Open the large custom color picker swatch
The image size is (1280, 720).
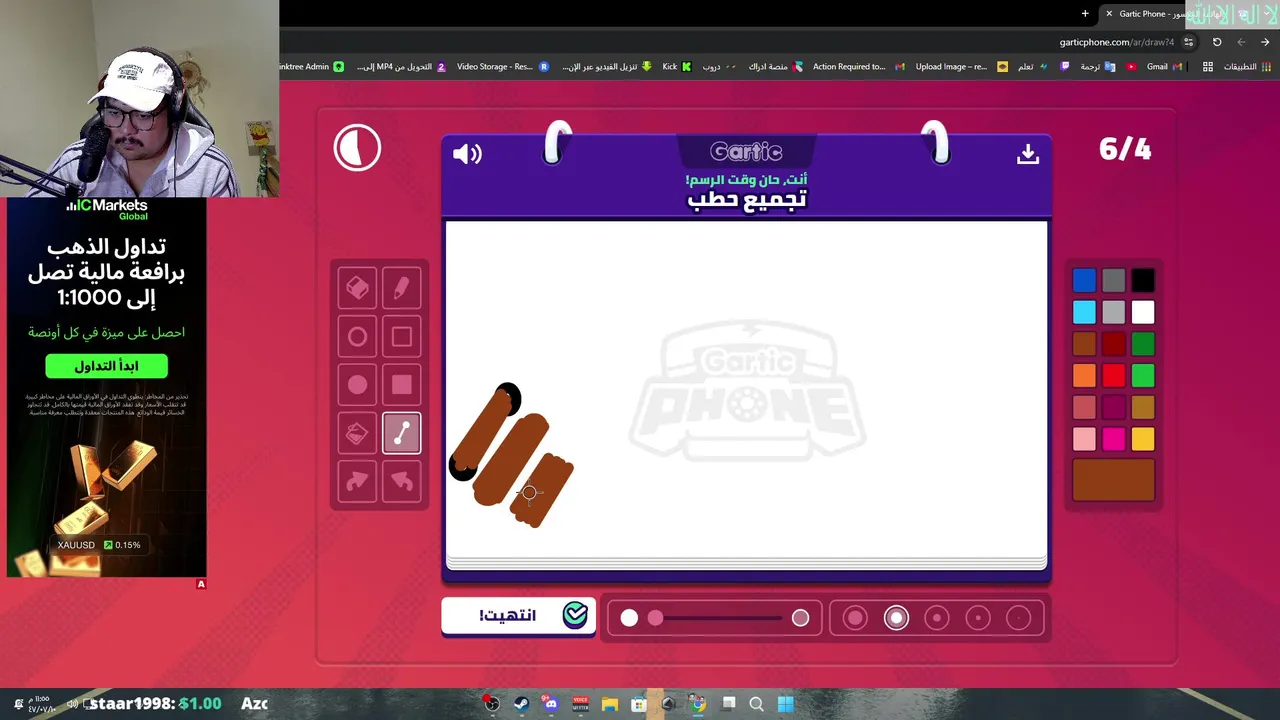(x=1113, y=479)
